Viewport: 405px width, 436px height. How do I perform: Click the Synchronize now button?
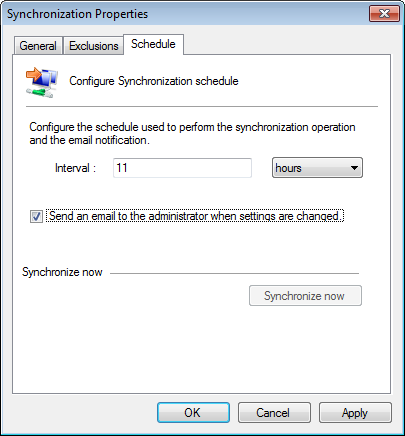pyautogui.click(x=305, y=296)
